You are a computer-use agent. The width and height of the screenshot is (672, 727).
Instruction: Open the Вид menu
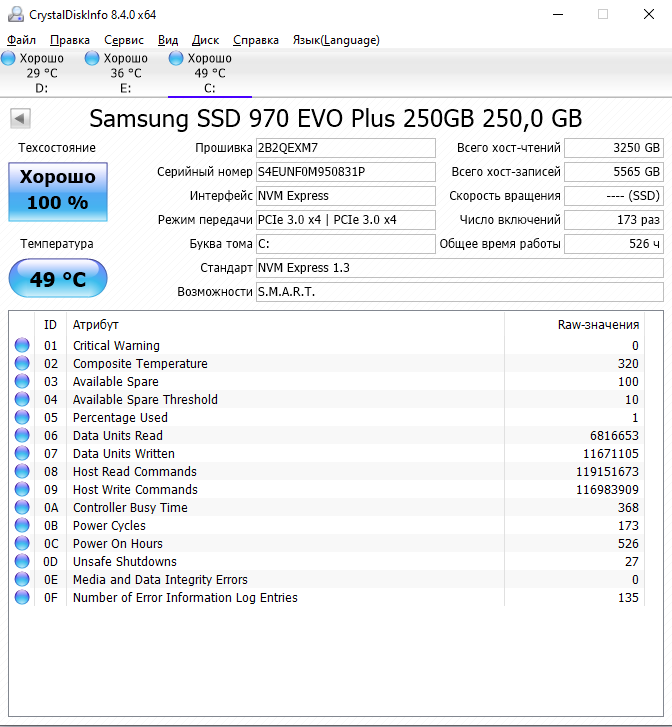[168, 40]
